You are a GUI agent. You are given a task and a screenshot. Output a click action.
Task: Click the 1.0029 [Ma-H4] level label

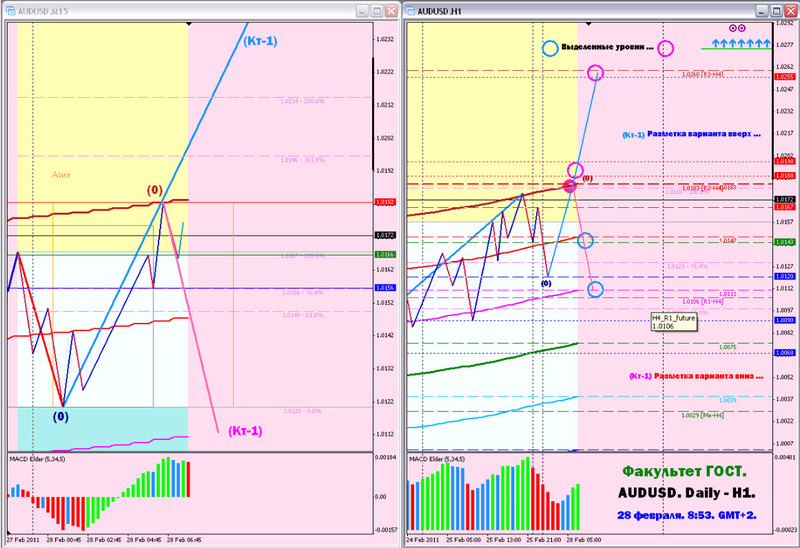pyautogui.click(x=703, y=415)
